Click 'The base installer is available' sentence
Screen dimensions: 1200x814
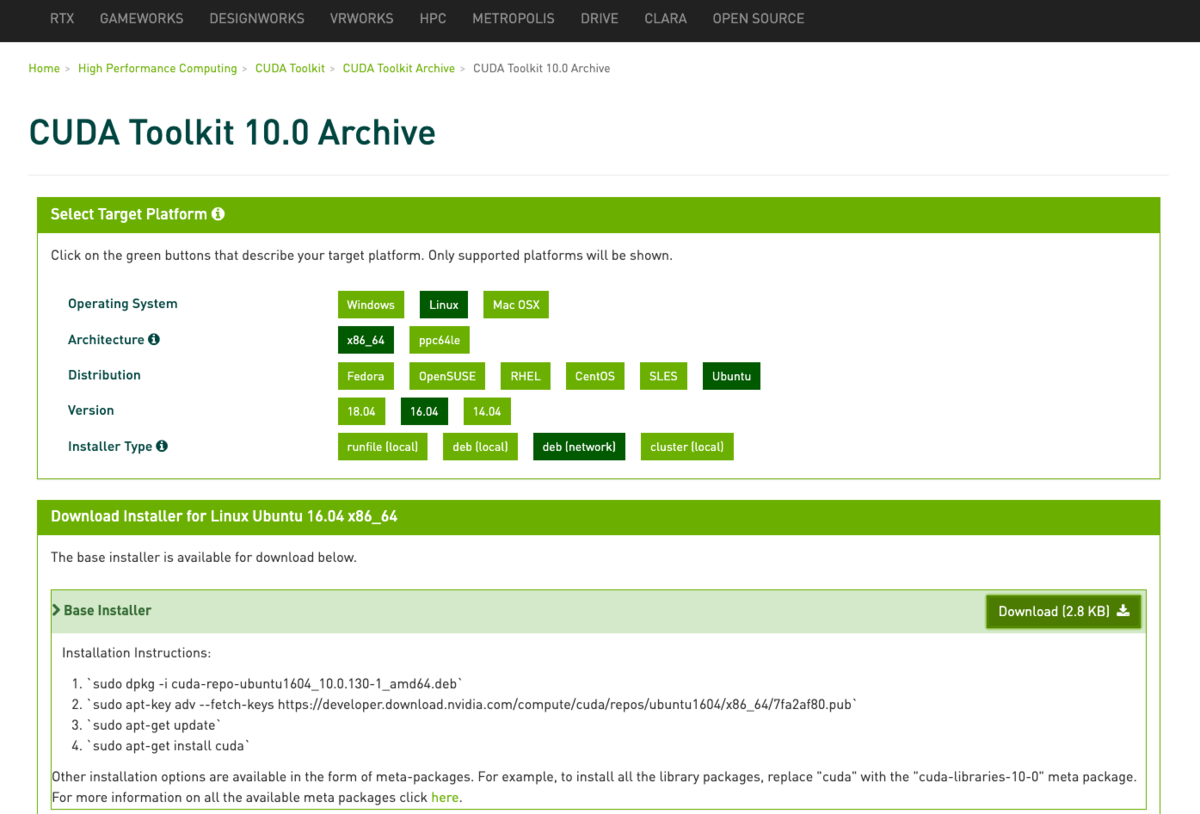204,557
